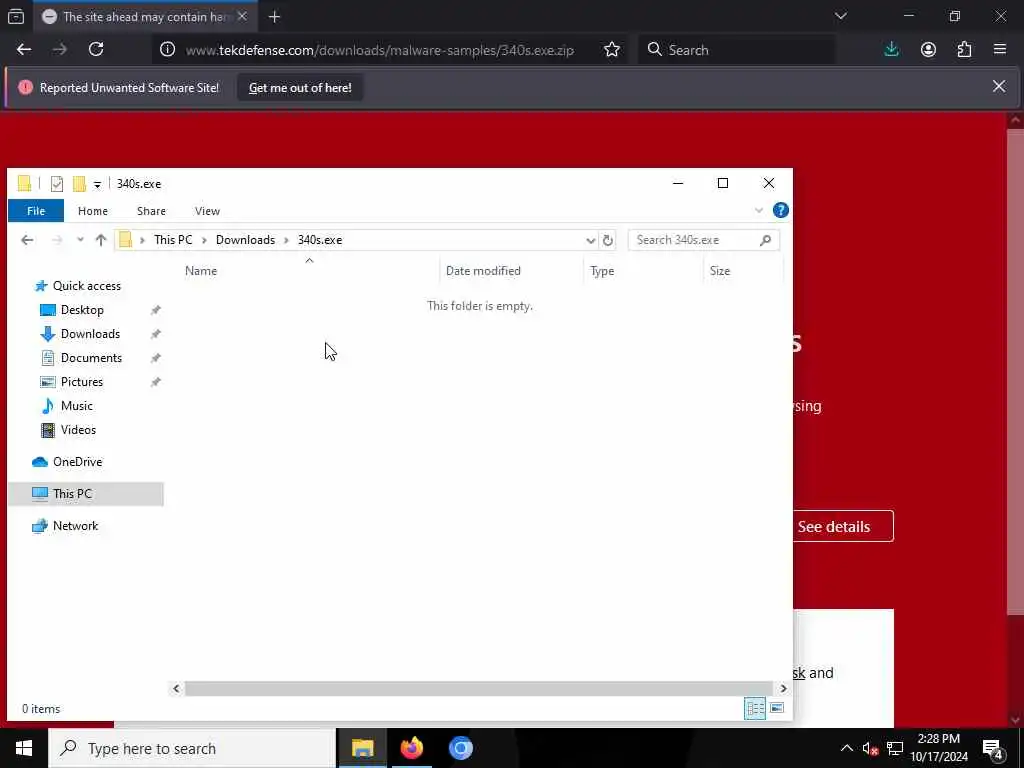1024x768 pixels.
Task: Select Pictures in navigation pane
Action: 82,382
